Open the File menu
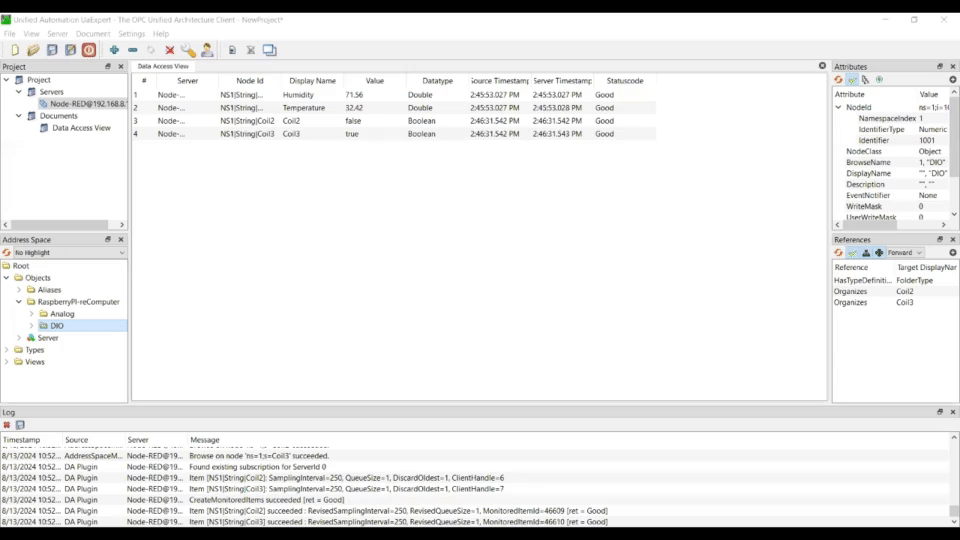Screen dimensions: 960x540 (x=9, y=34)
